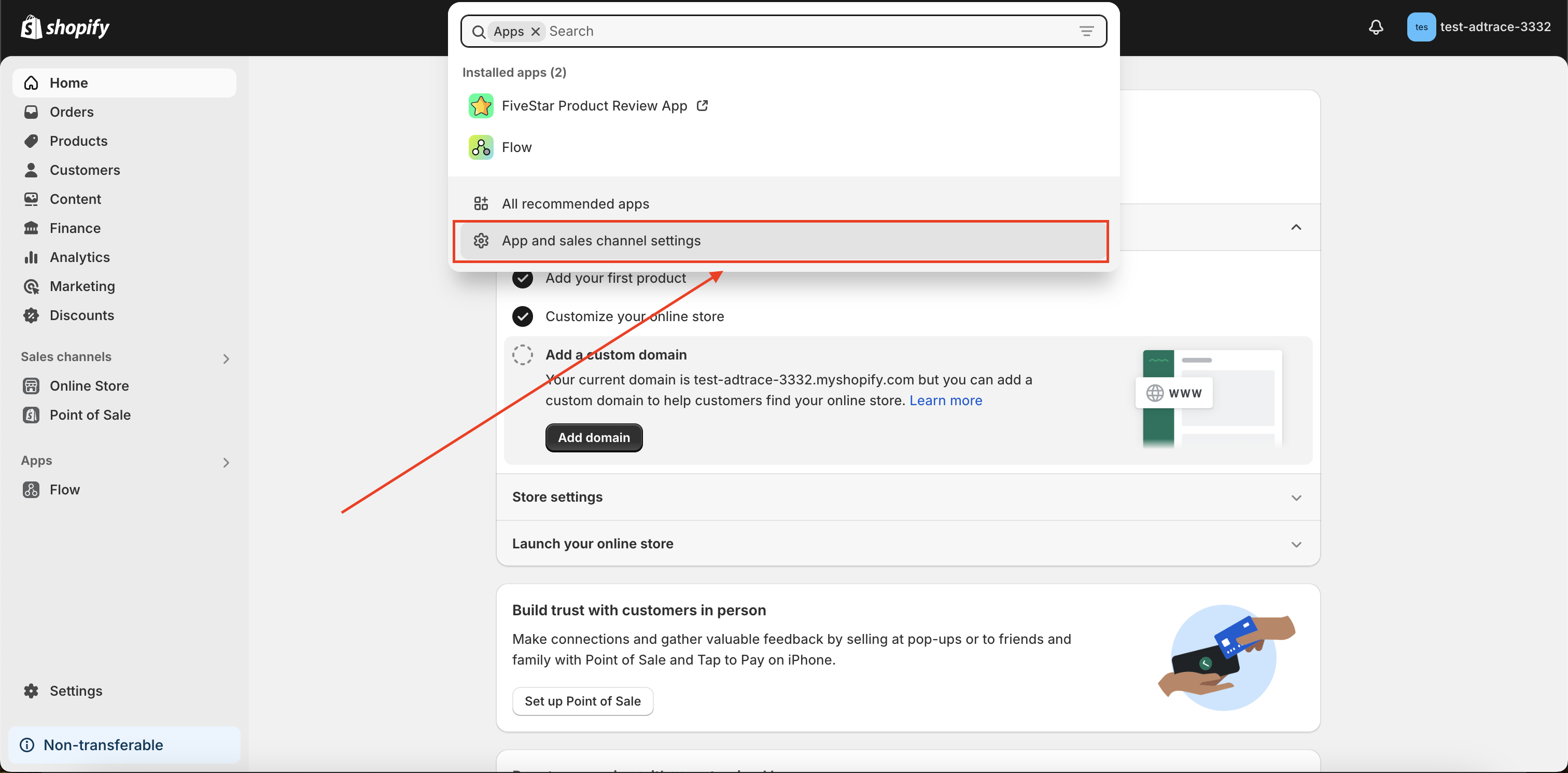Open the Marketing text link
The height and width of the screenshot is (773, 1568).
(x=82, y=286)
